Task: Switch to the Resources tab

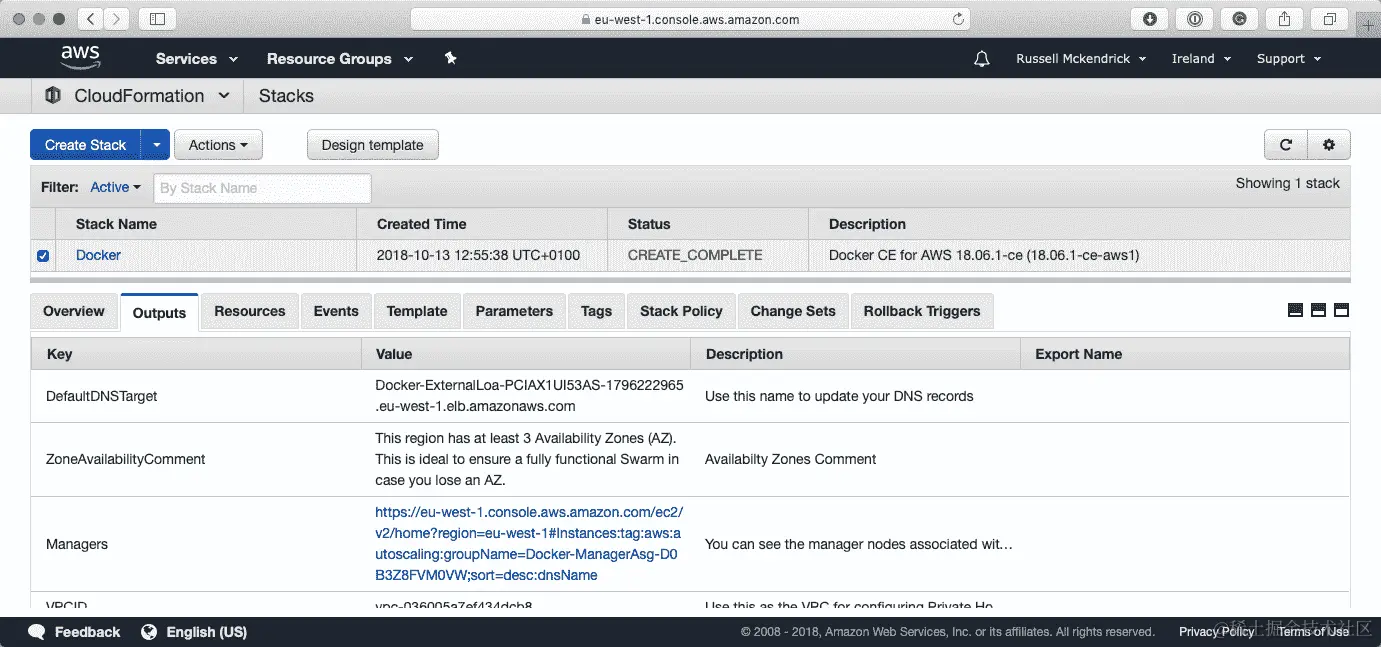Action: pyautogui.click(x=250, y=311)
